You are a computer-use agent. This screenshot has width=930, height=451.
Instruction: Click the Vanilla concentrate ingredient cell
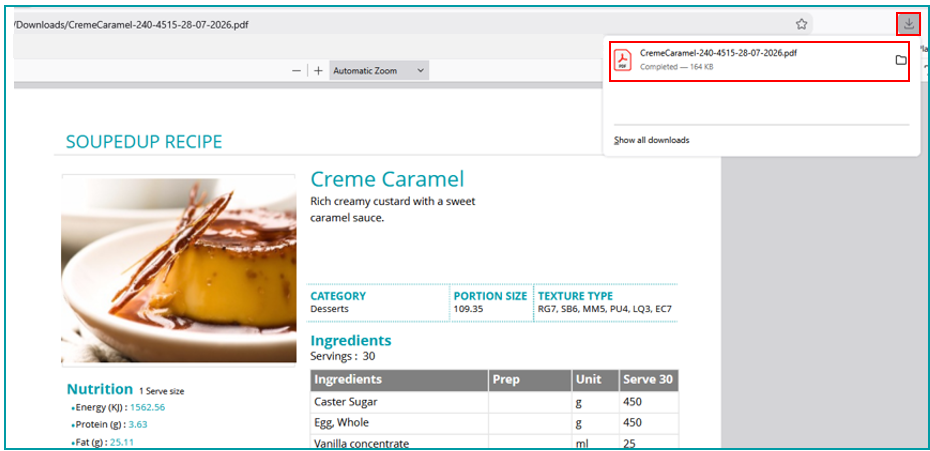(x=399, y=443)
